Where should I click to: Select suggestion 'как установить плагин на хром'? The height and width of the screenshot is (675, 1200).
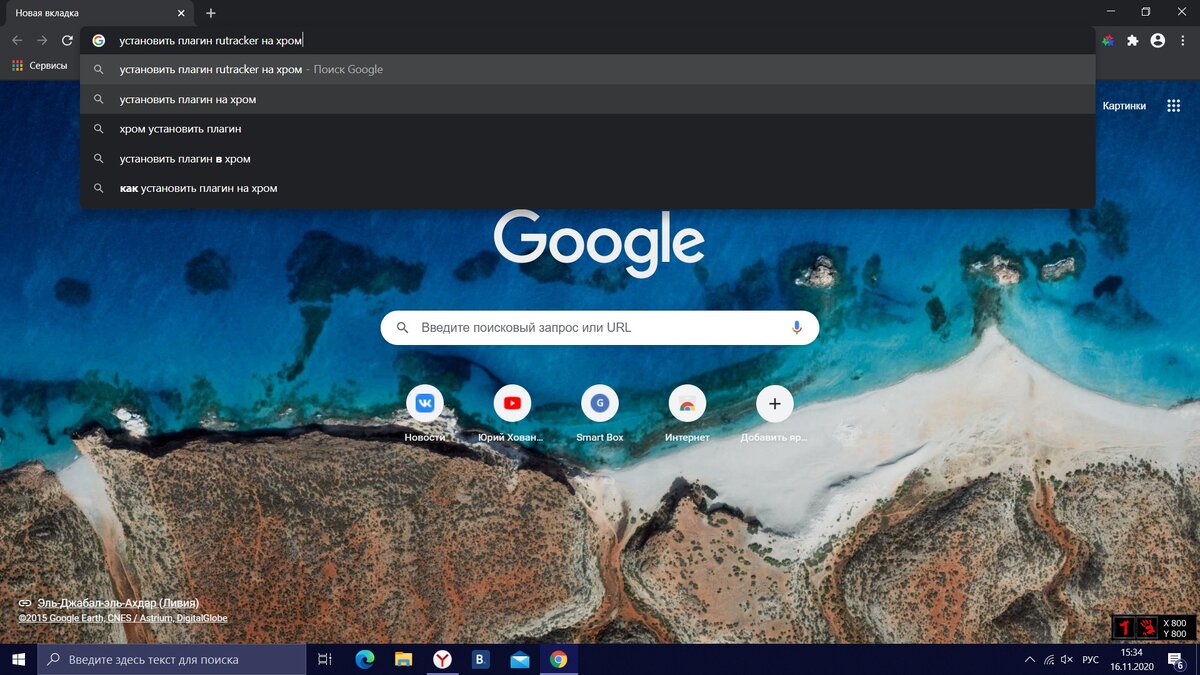click(588, 188)
